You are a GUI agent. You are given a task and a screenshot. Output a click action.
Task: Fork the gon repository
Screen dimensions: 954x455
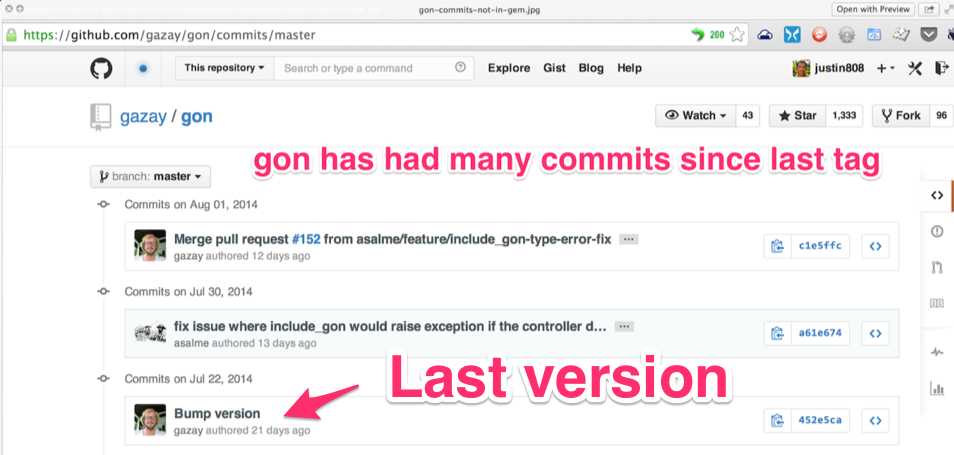[x=901, y=116]
